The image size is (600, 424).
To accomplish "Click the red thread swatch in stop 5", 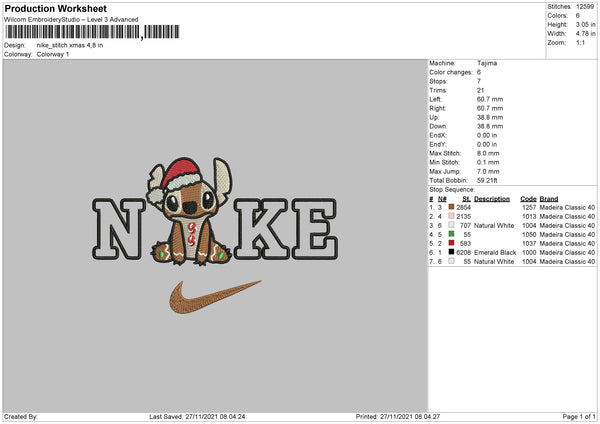I will 451,243.
